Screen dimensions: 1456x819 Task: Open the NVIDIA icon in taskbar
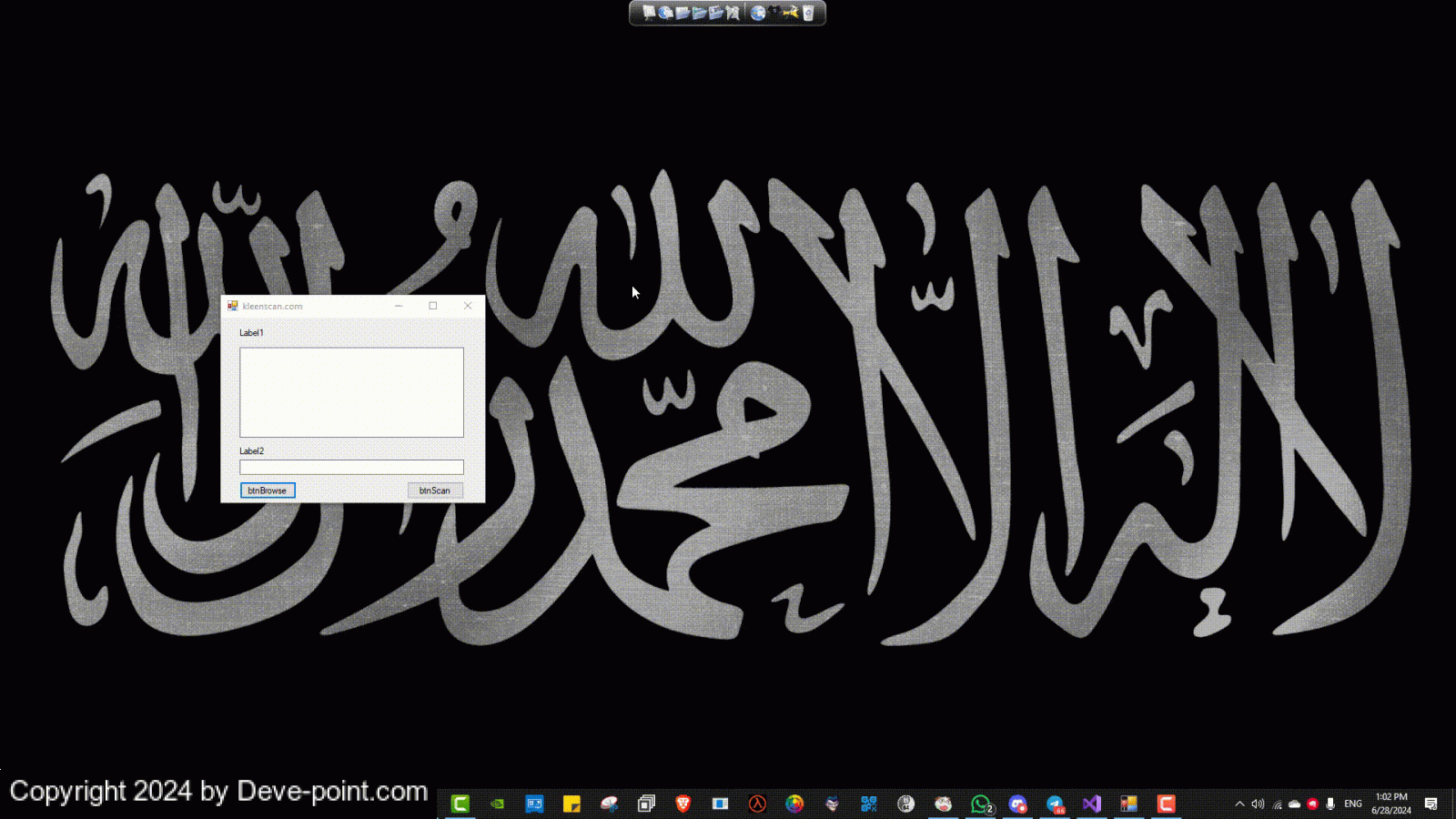(498, 804)
